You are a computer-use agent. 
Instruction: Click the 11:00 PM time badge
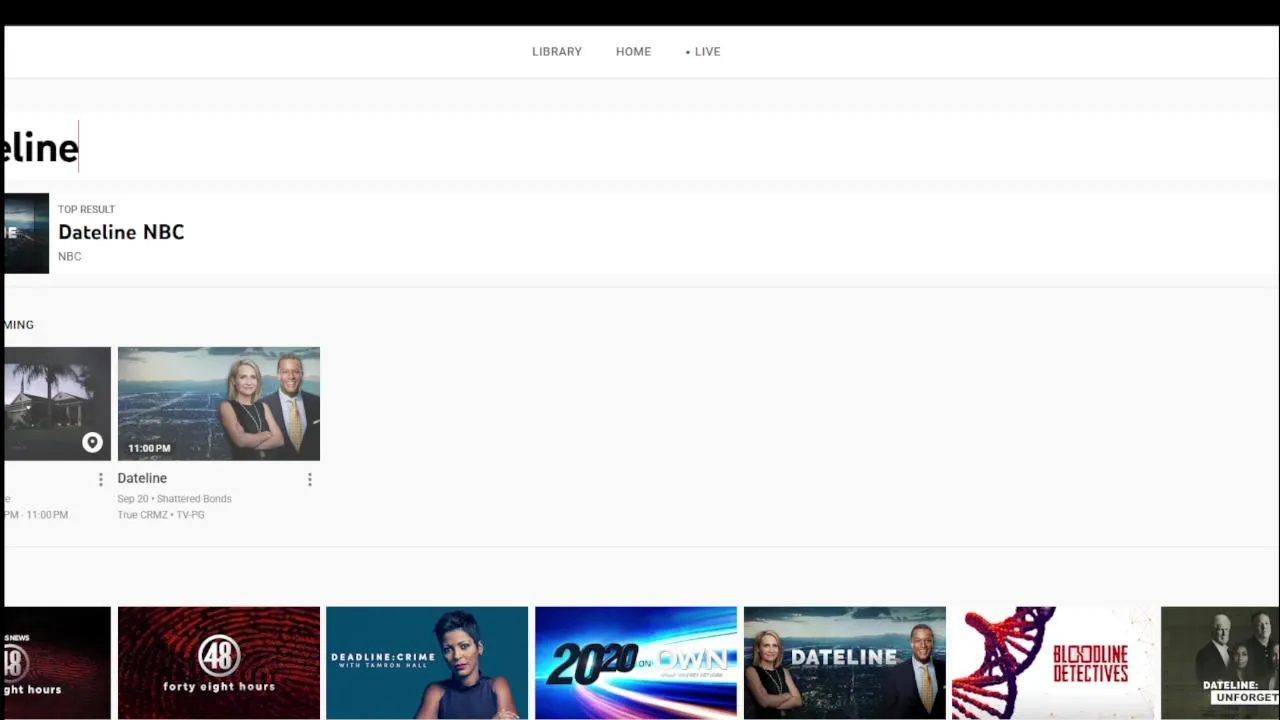tap(149, 448)
